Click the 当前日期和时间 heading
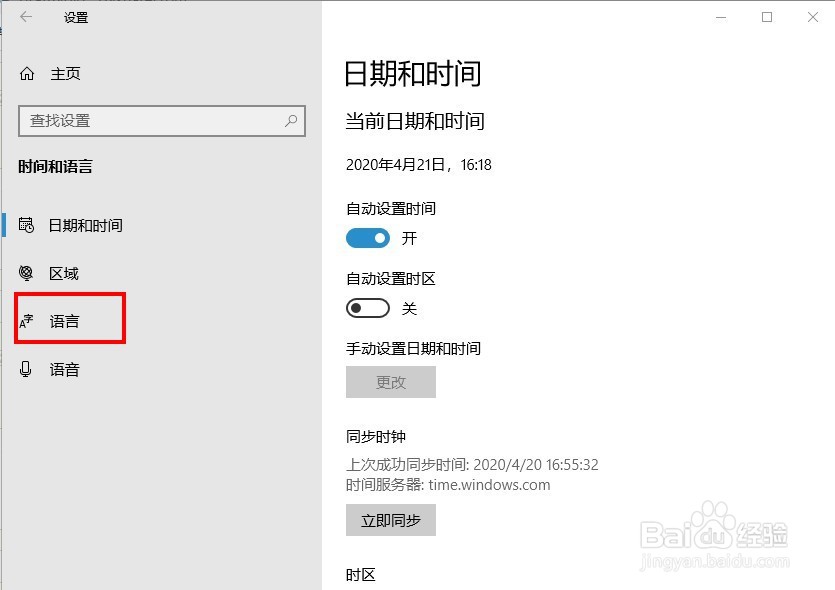Image resolution: width=835 pixels, height=590 pixels. (x=415, y=121)
